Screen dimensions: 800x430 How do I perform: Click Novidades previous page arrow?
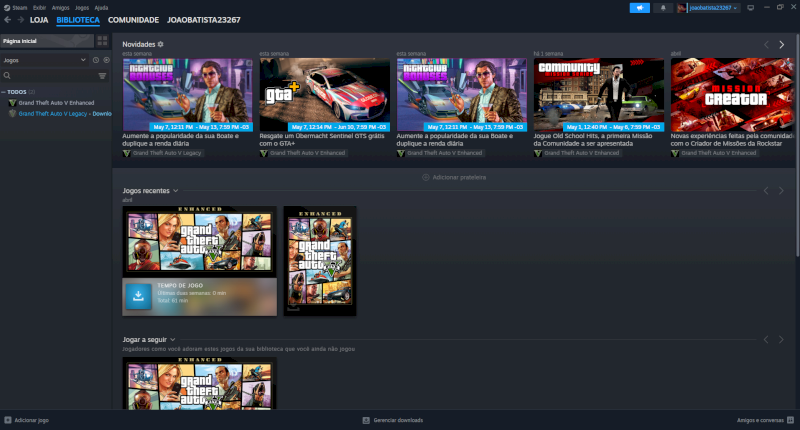click(766, 45)
